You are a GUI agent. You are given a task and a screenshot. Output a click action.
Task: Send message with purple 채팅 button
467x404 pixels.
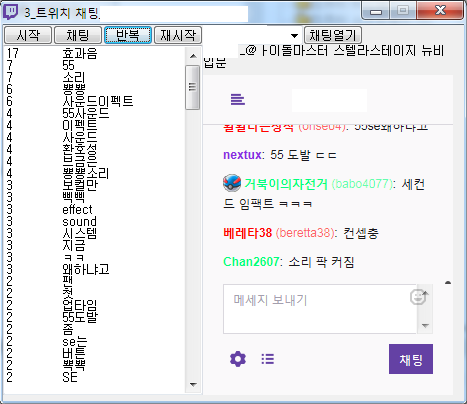tap(411, 359)
